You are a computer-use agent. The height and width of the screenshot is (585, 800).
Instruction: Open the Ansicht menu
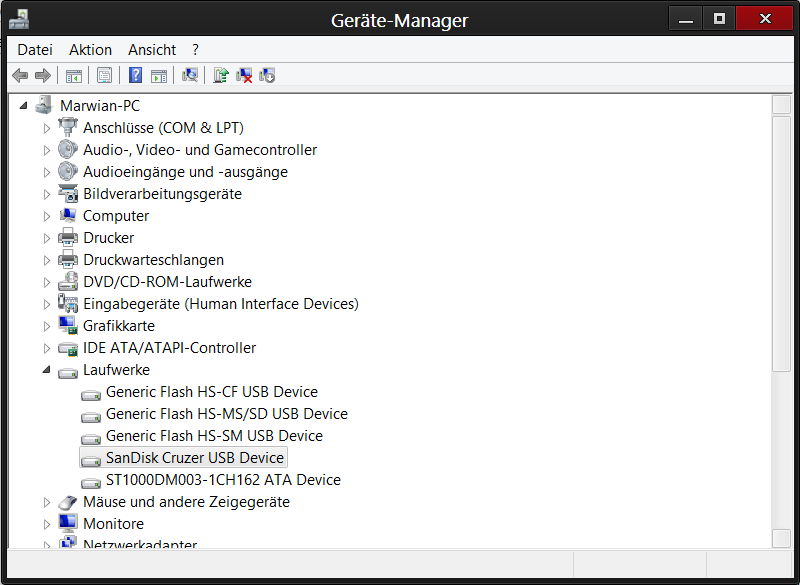click(152, 49)
